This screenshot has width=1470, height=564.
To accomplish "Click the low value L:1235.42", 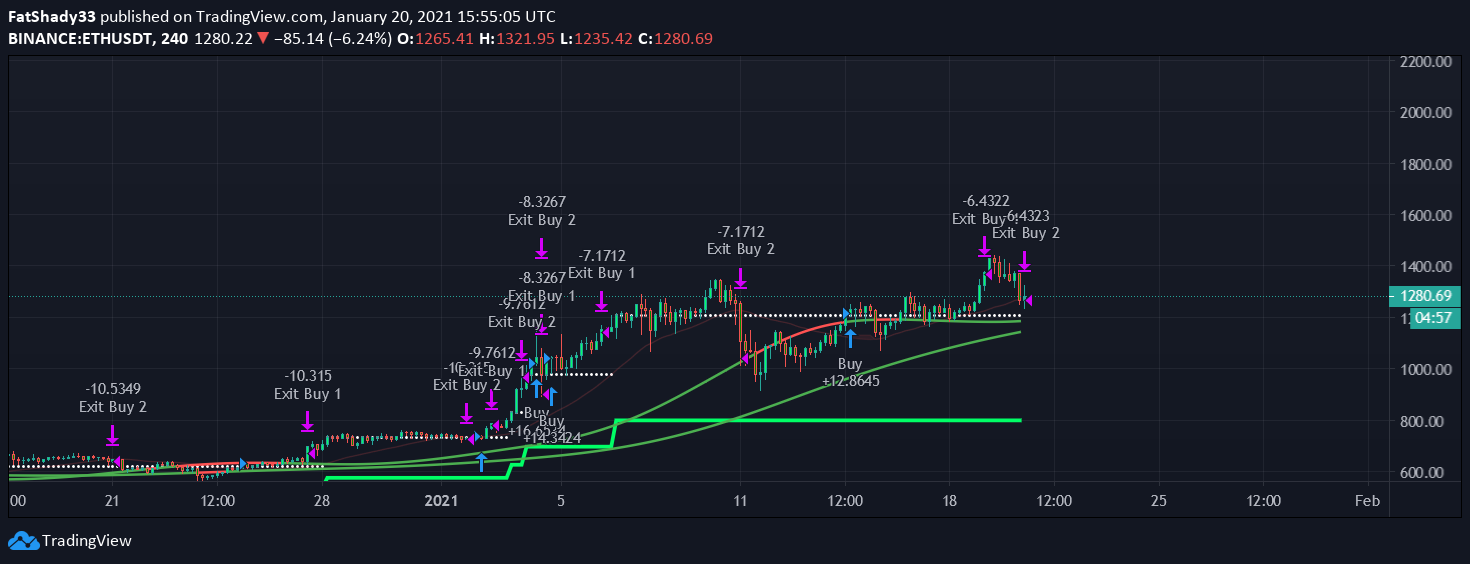I will (596, 39).
